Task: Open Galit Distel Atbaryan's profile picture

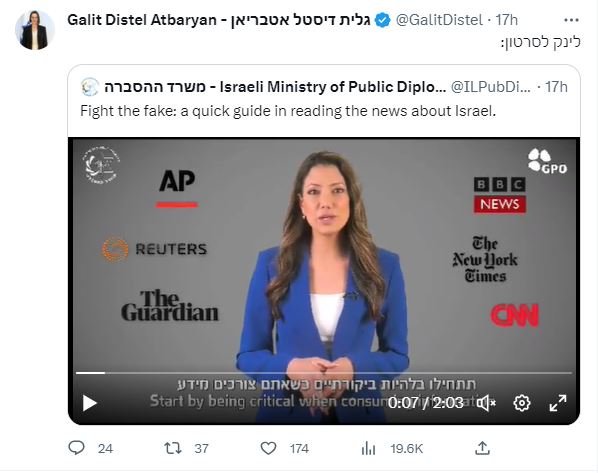Action: (35, 30)
